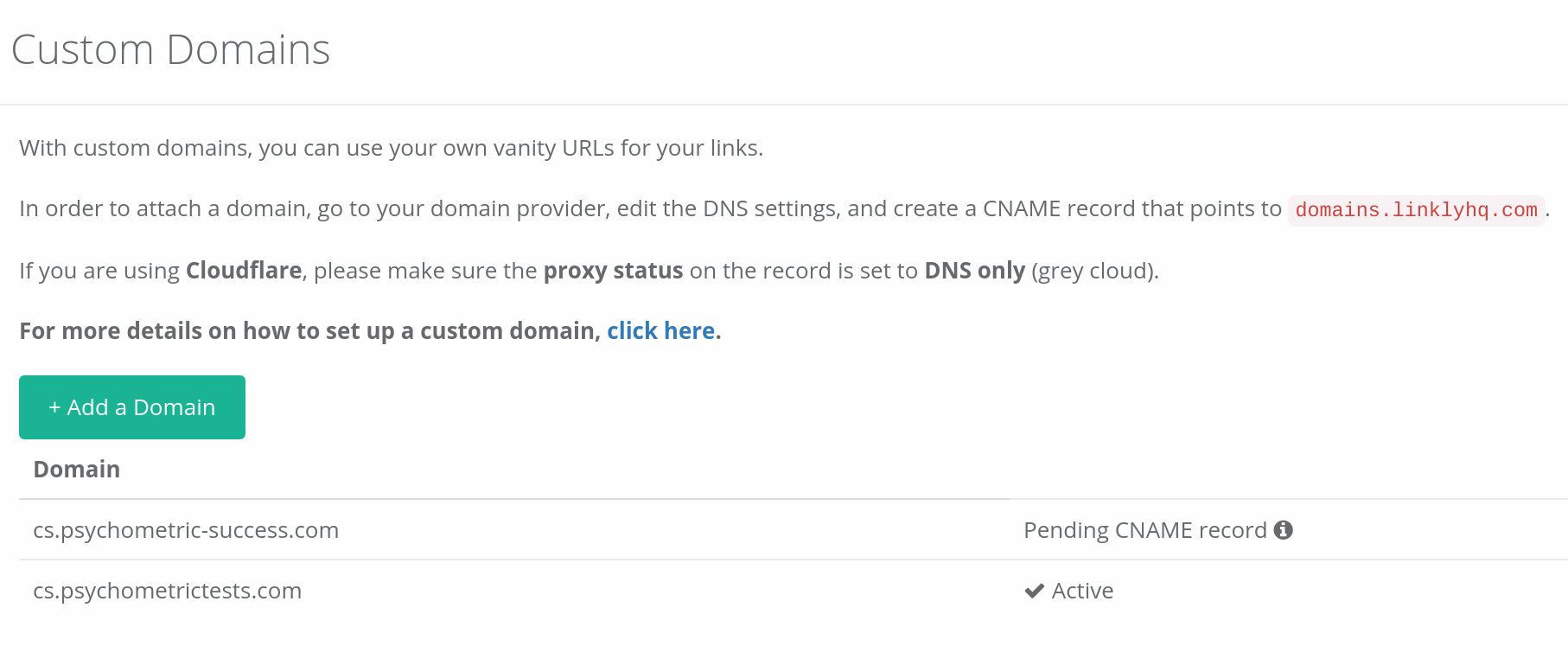Click the info icon beside Pending CNAME record
Image resolution: width=1568 pixels, height=659 pixels.
1284,530
